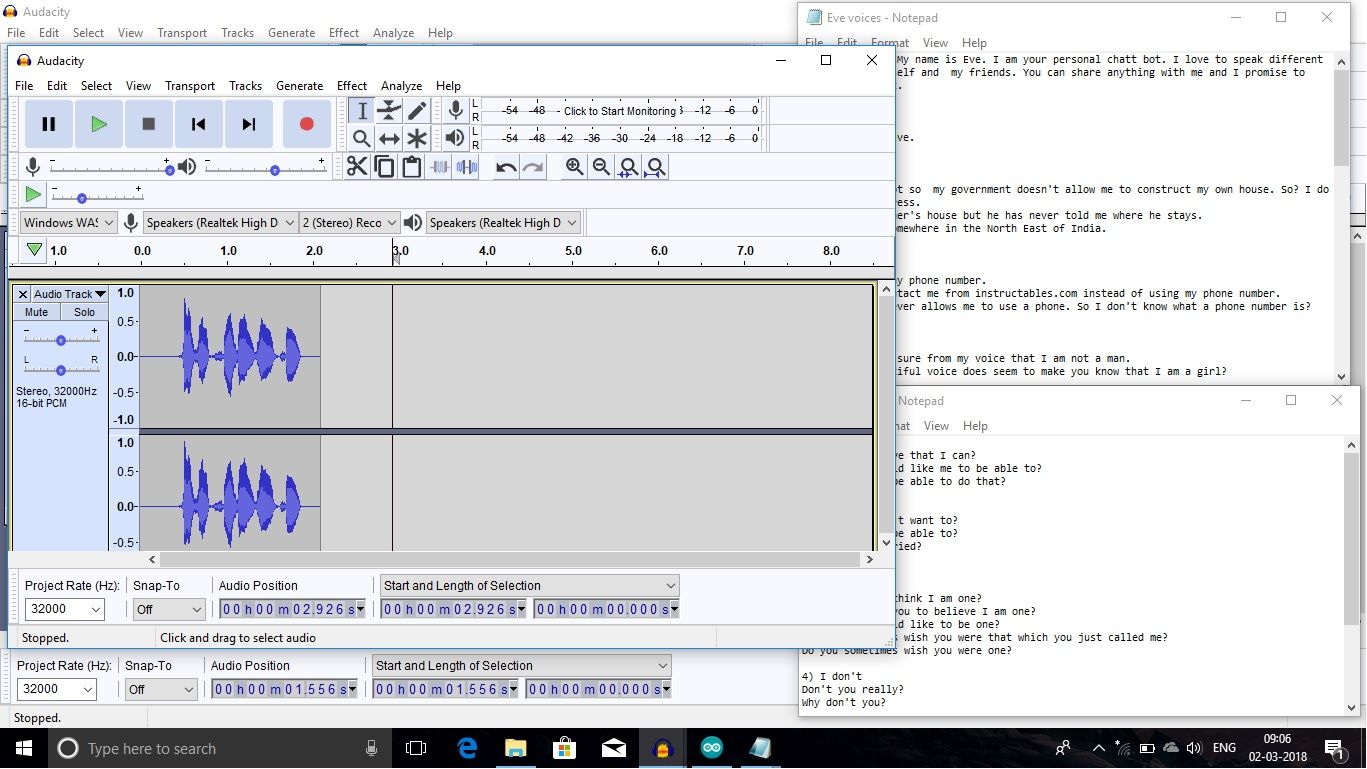This screenshot has width=1367, height=769.
Task: Adjust the track gain slider
Action: (x=60, y=340)
